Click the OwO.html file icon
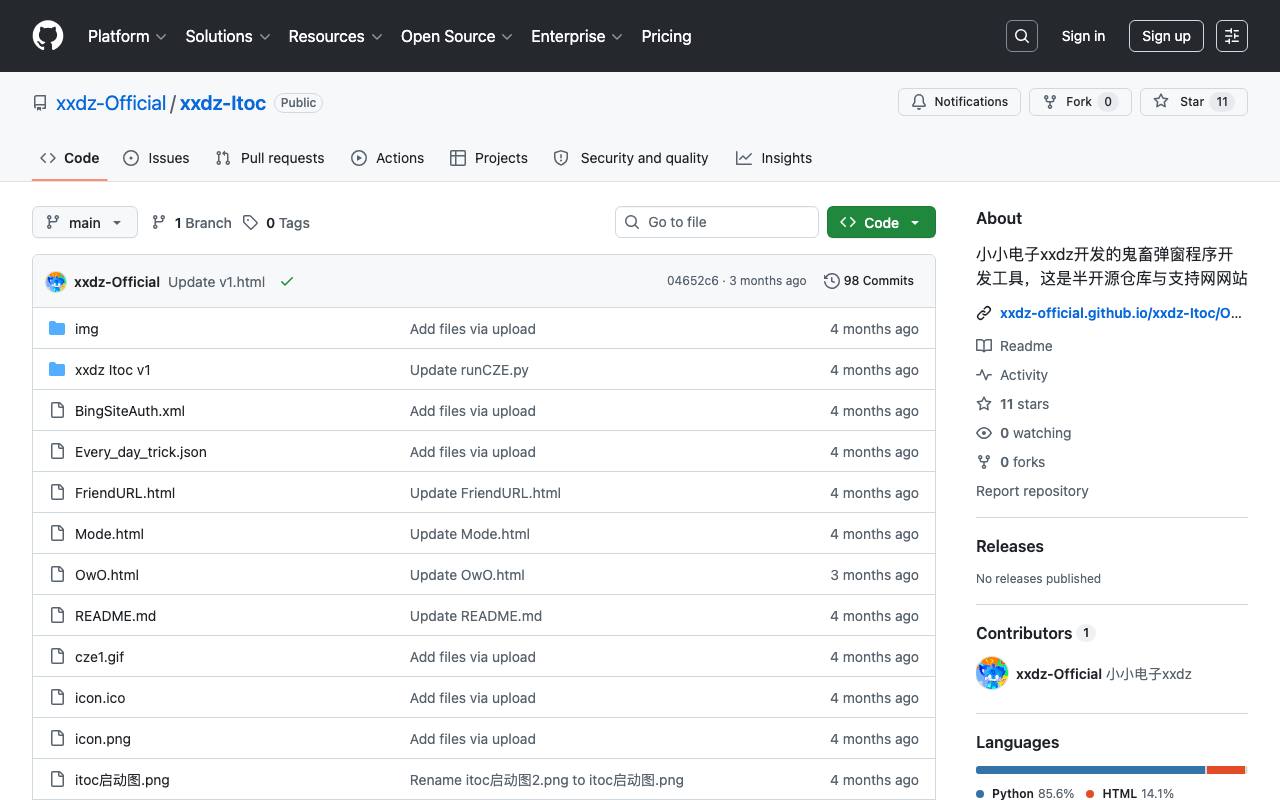Image resolution: width=1280 pixels, height=800 pixels. point(57,575)
